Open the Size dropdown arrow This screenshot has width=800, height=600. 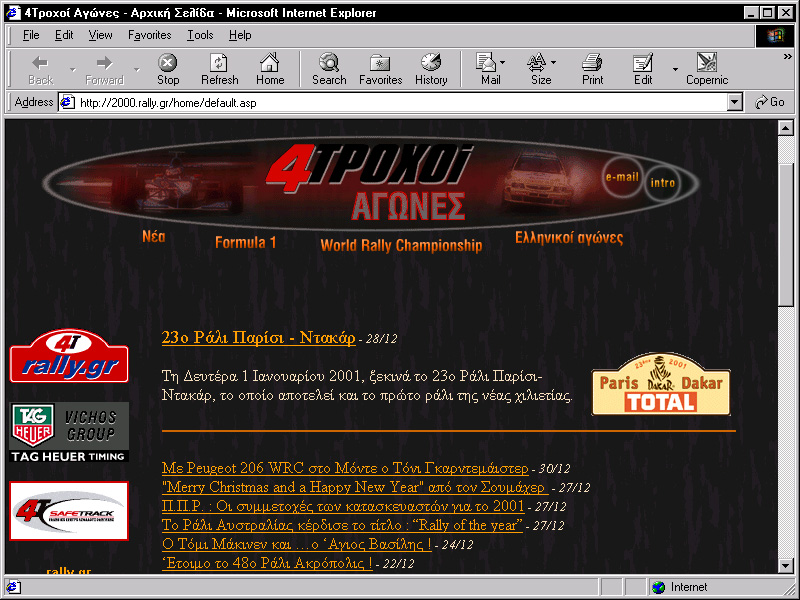[x=554, y=62]
